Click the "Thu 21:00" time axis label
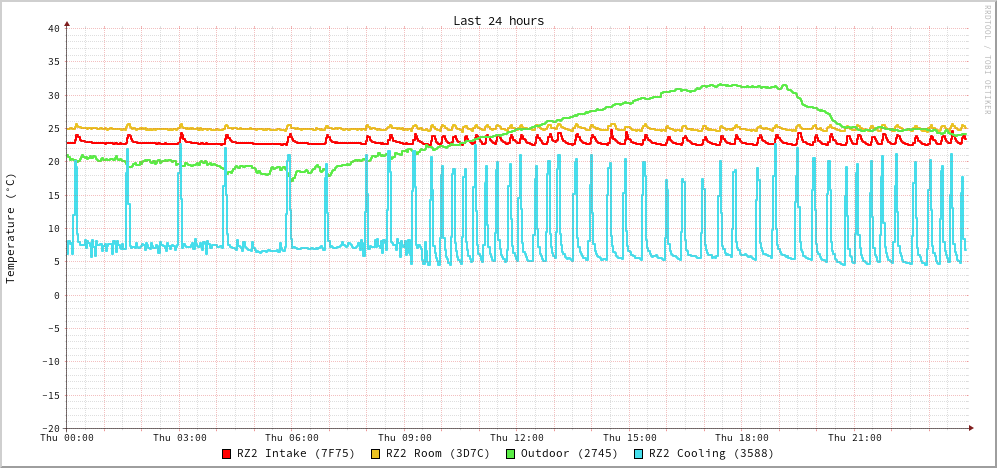Screen dimensions: 997x468 click(x=855, y=438)
